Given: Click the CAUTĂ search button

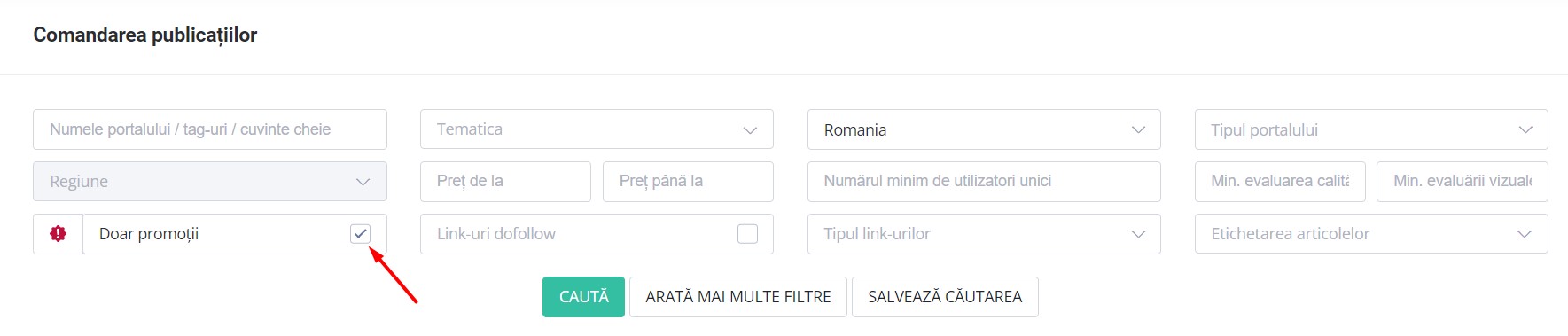Looking at the screenshot, I should coord(583,297).
